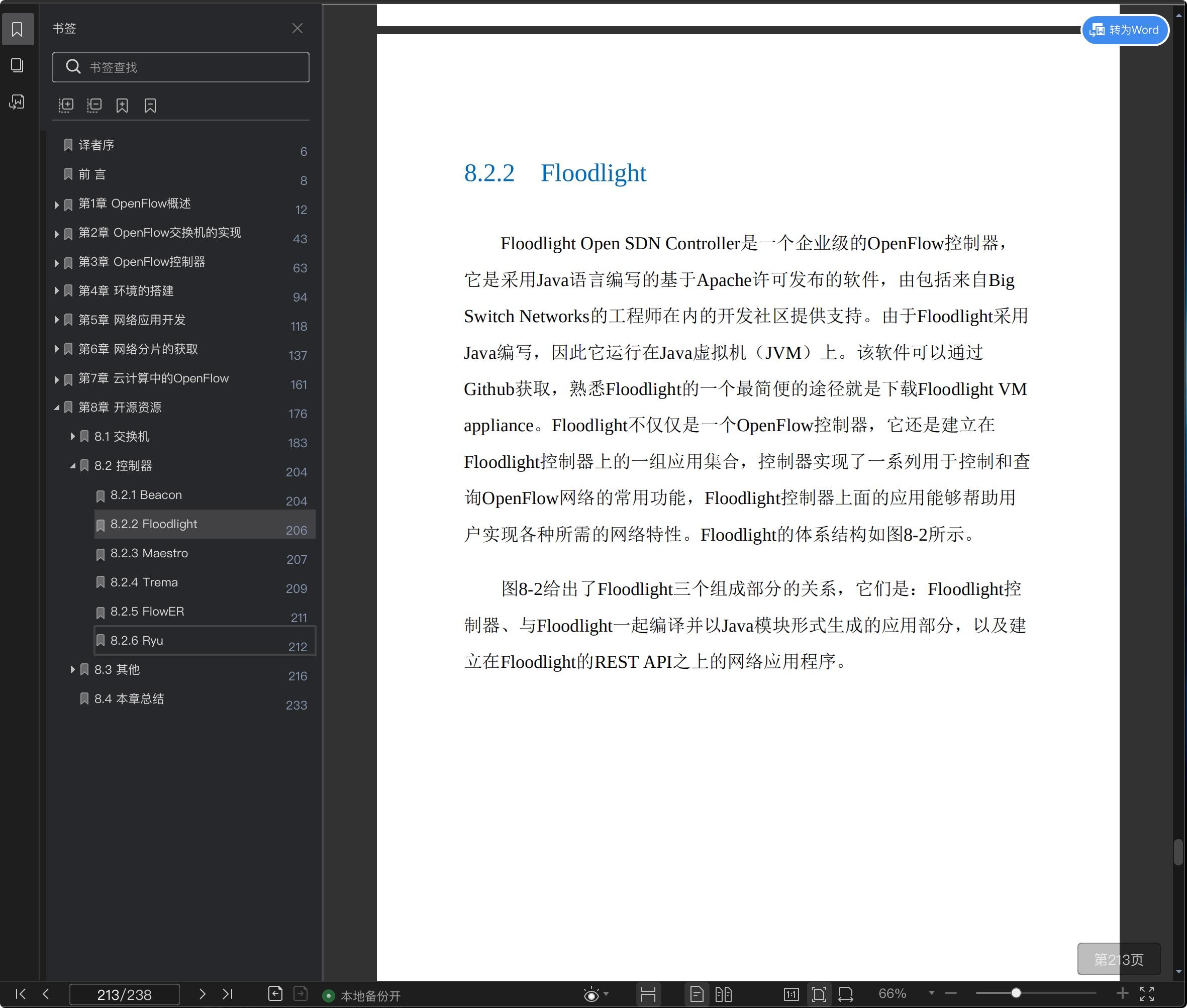The image size is (1187, 1008).
Task: Expand 第2章 OpenFlow交换机的实现 chapter
Action: (x=57, y=234)
